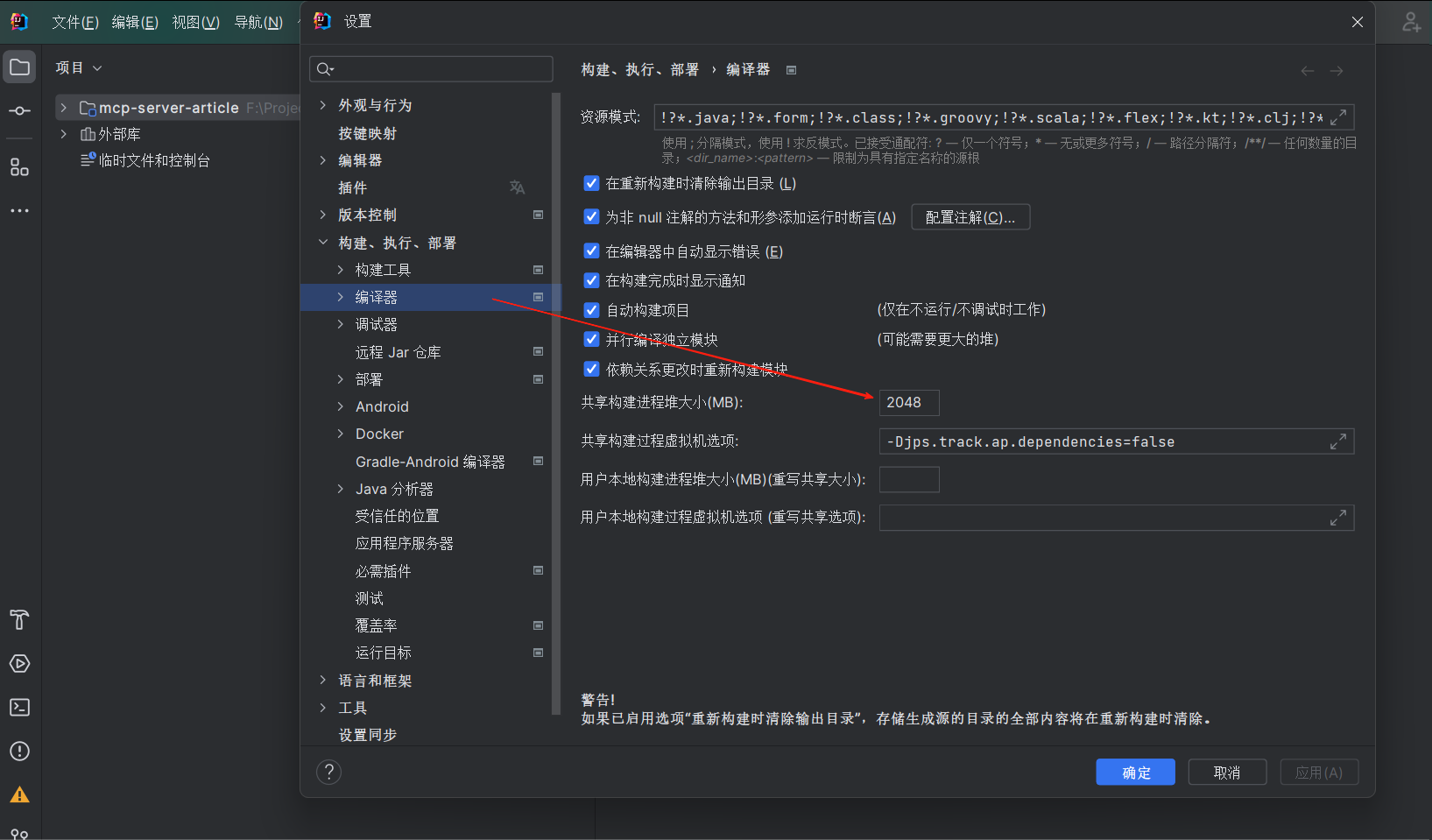The width and height of the screenshot is (1432, 840).
Task: Expand the 共享构建过程虚拟机选项 field icon
Action: (1338, 441)
